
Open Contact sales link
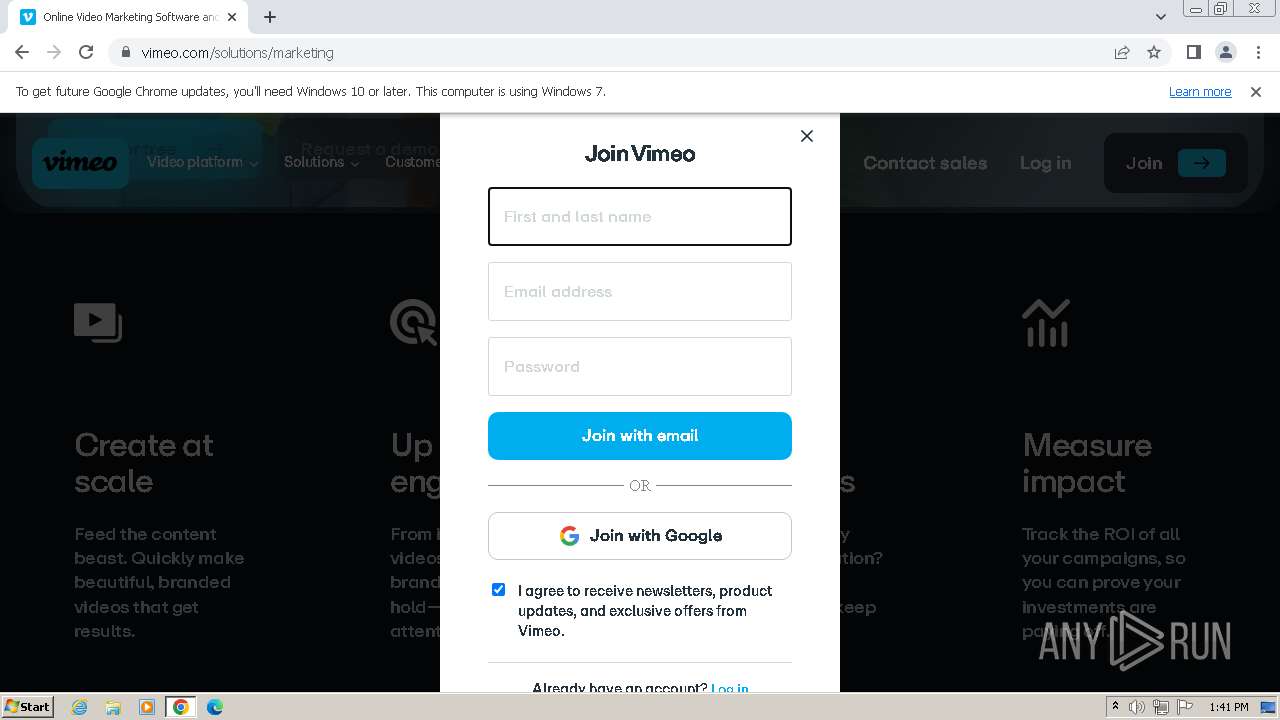[925, 163]
